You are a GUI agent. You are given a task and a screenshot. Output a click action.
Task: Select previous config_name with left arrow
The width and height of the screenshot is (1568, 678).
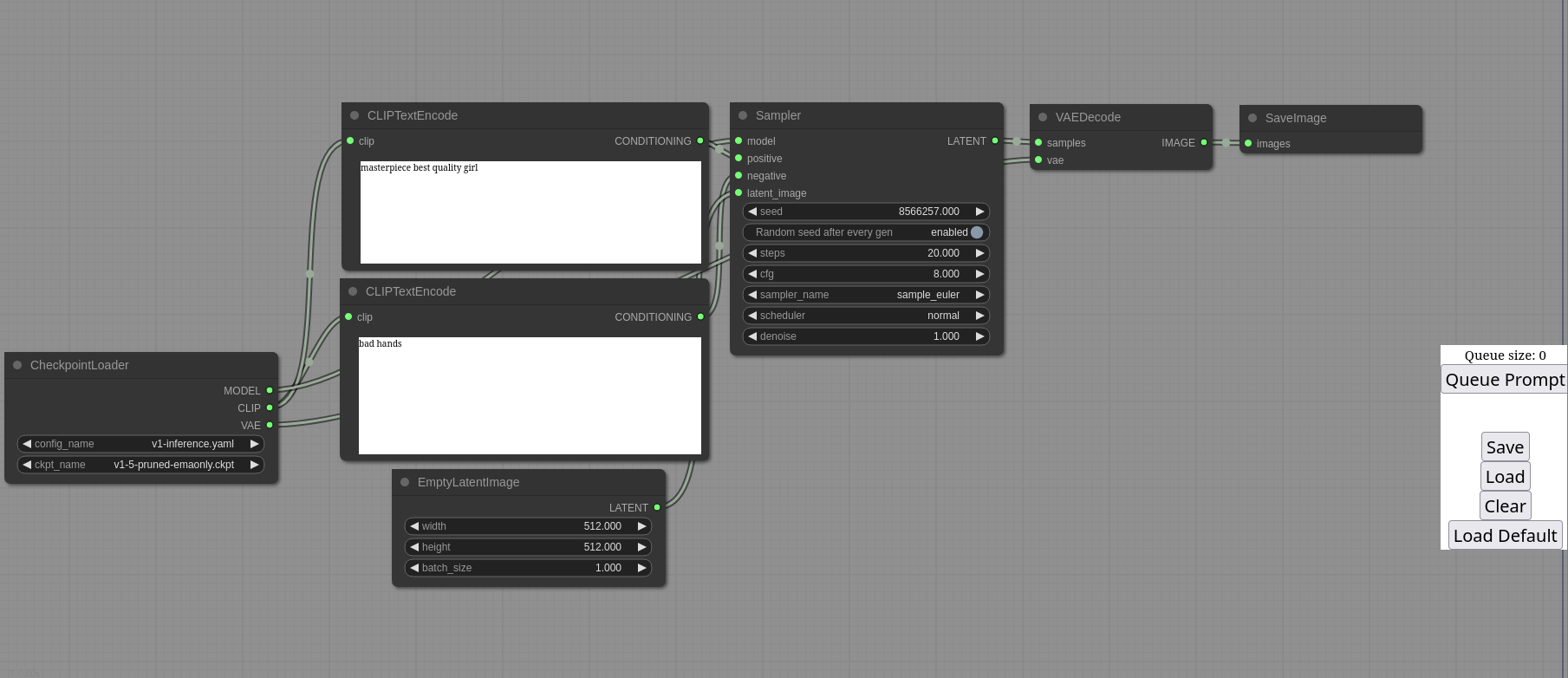click(x=27, y=444)
